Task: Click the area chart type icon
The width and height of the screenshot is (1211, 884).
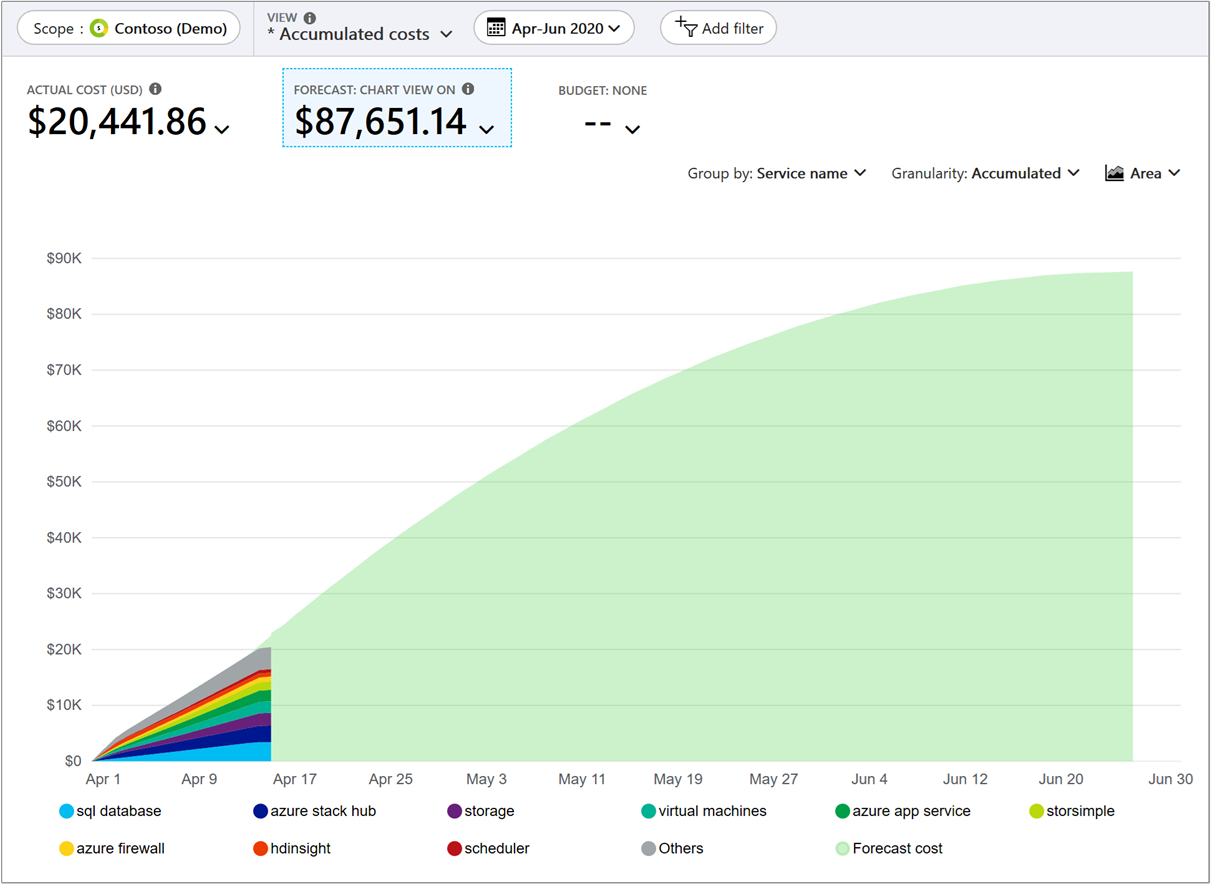Action: pos(1114,172)
